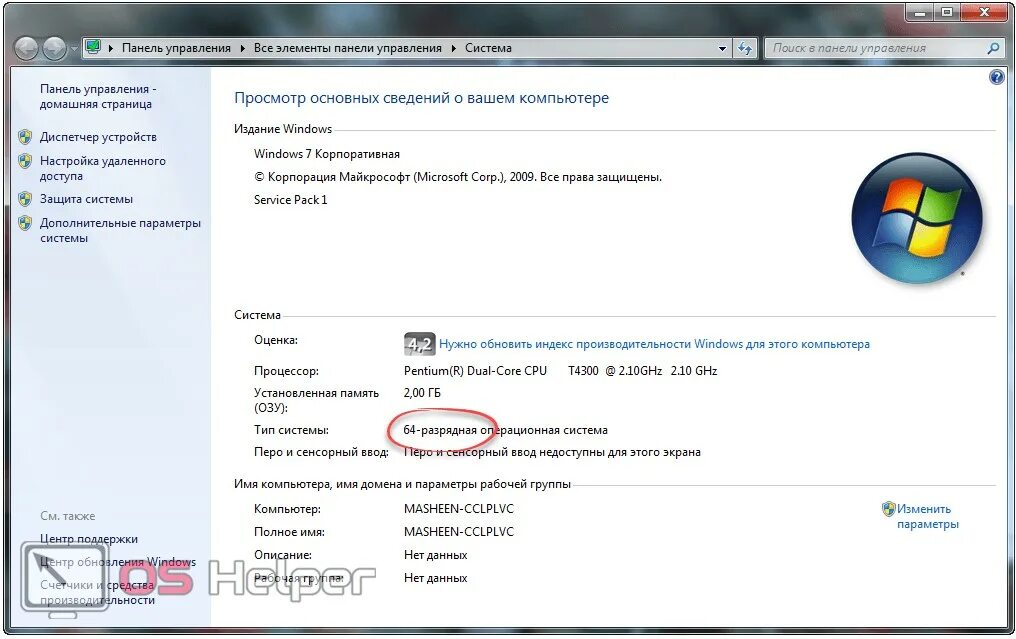This screenshot has height=639, width=1016.
Task: Open Help via blue question mark icon
Action: pyautogui.click(x=997, y=78)
